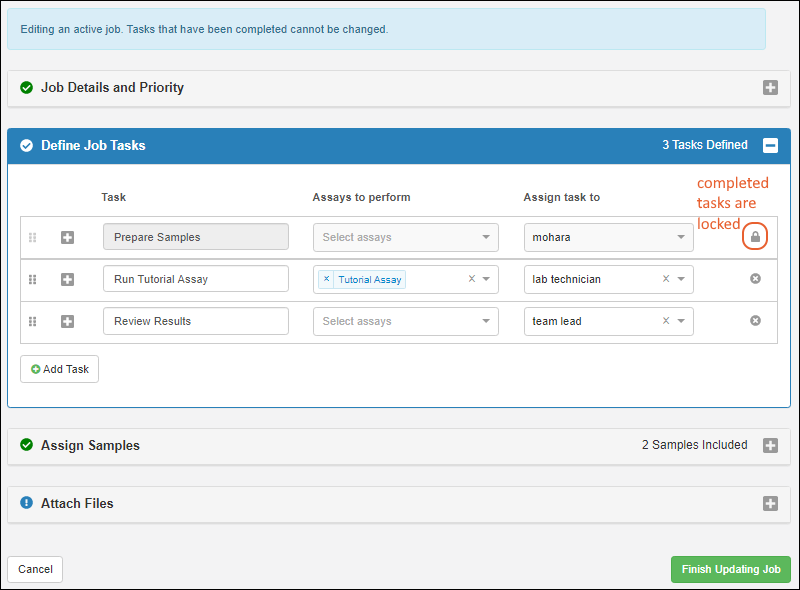
Task: Clear the team lead assignment
Action: pyautogui.click(x=666, y=321)
